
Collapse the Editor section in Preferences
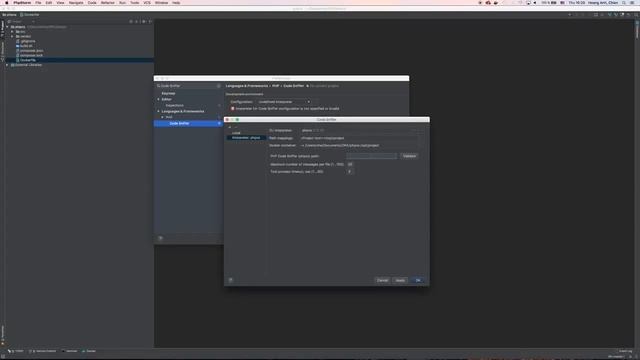pos(158,99)
